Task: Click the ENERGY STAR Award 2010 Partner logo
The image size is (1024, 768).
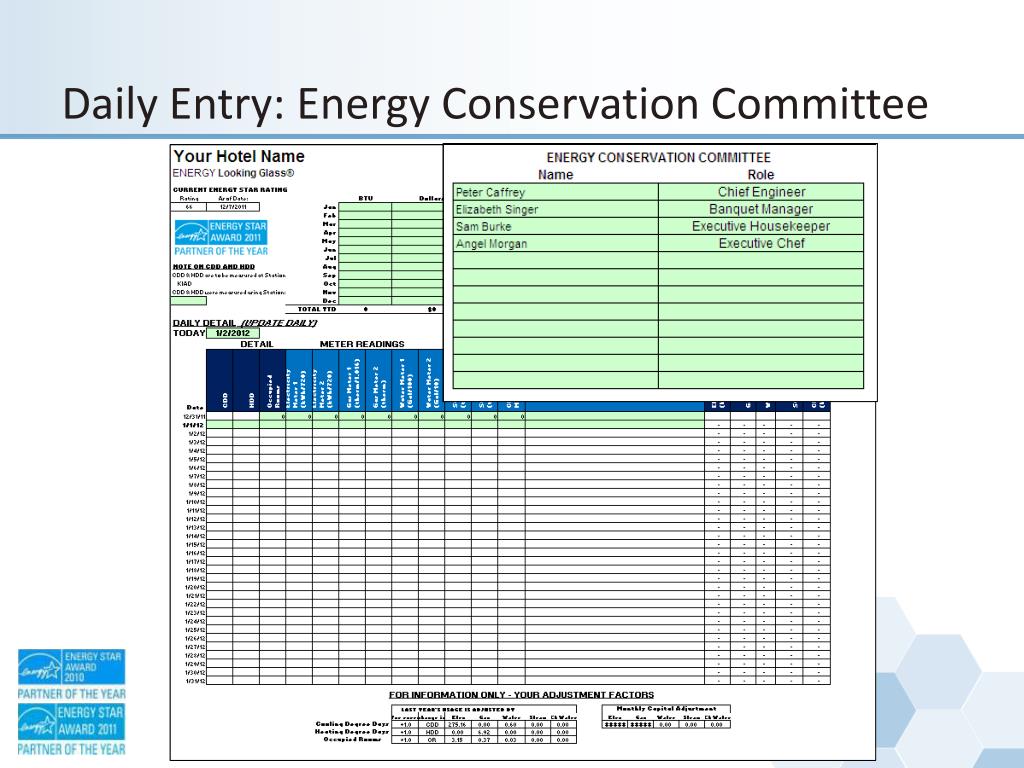Action: point(71,675)
